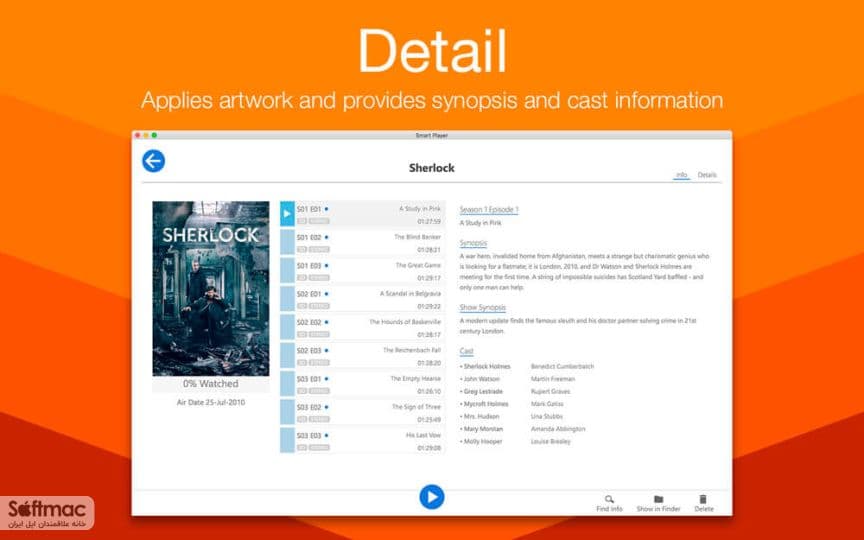The height and width of the screenshot is (540, 864).
Task: Select episode S03 E02 The Sign of Three
Action: tap(362, 413)
